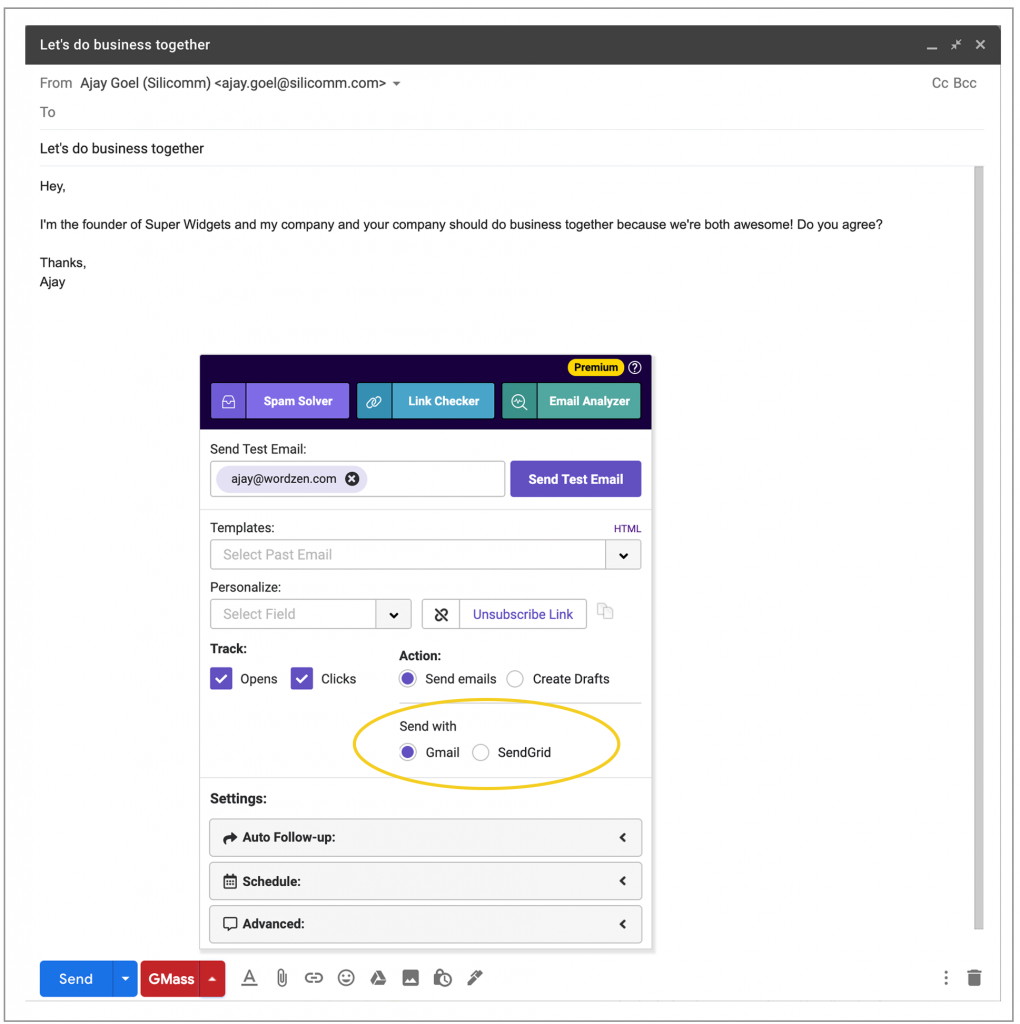Viewport: 1020px width, 1024px height.
Task: Uncheck the Opens tracking checkbox
Action: (x=221, y=679)
